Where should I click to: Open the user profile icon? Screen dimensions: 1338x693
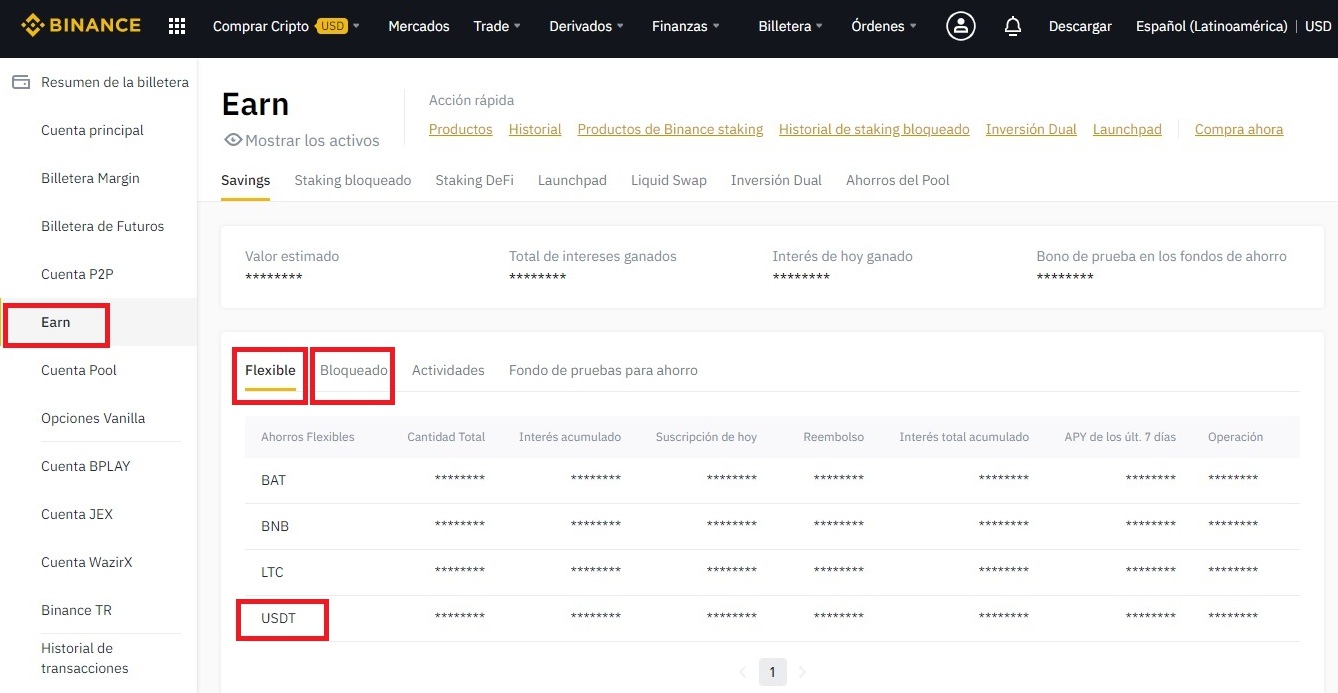coord(961,26)
